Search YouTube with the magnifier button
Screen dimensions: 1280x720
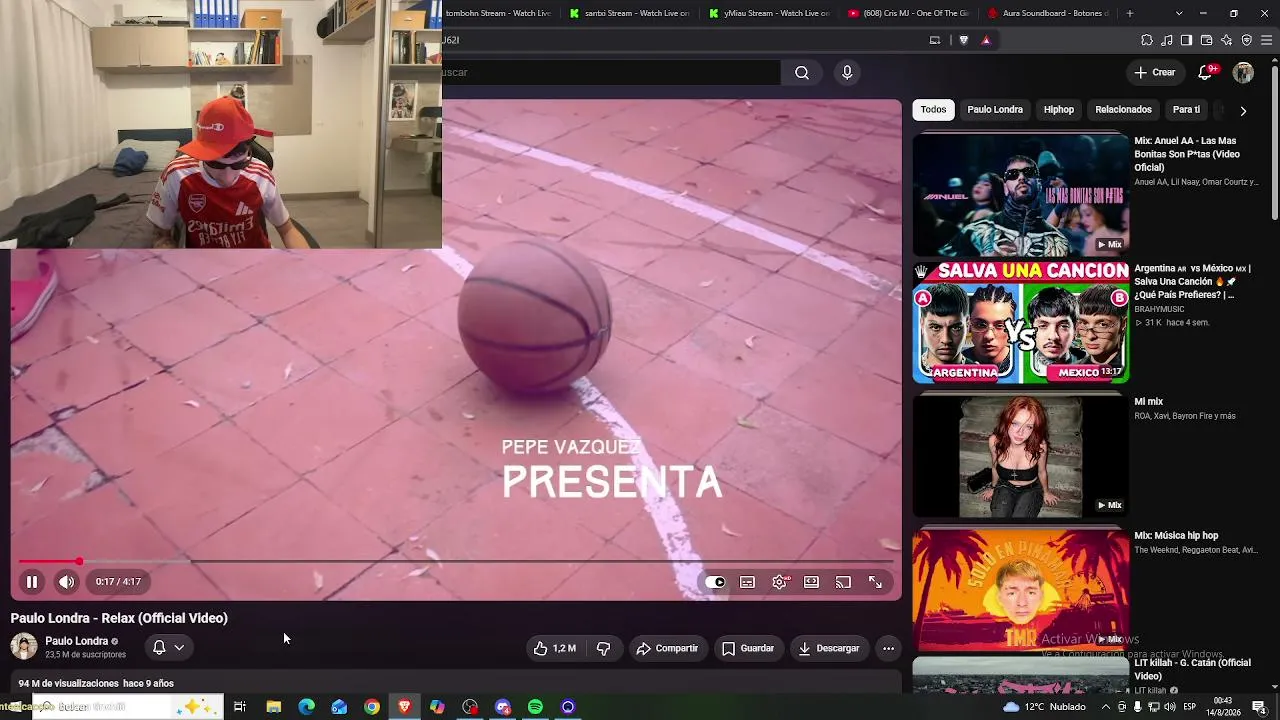point(802,72)
